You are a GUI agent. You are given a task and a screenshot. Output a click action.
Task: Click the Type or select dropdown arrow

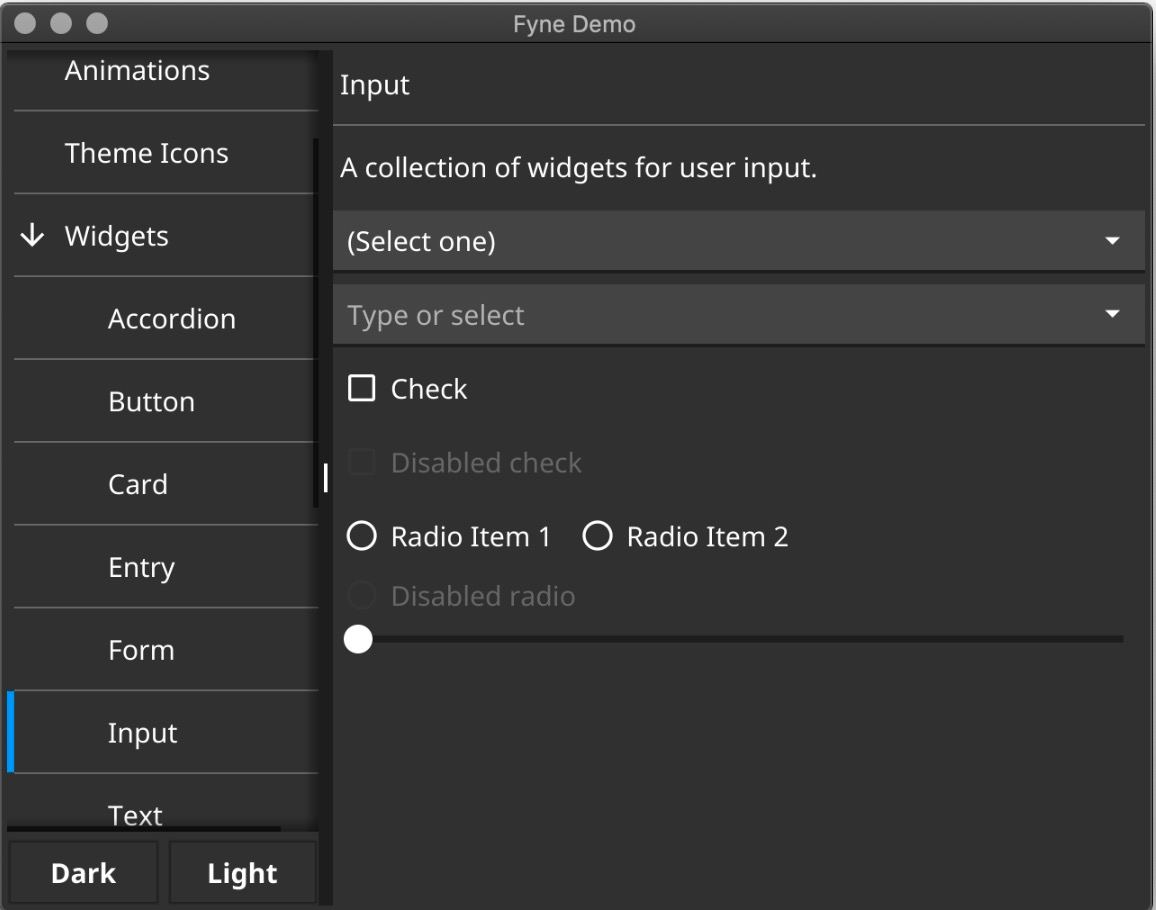click(x=1112, y=314)
